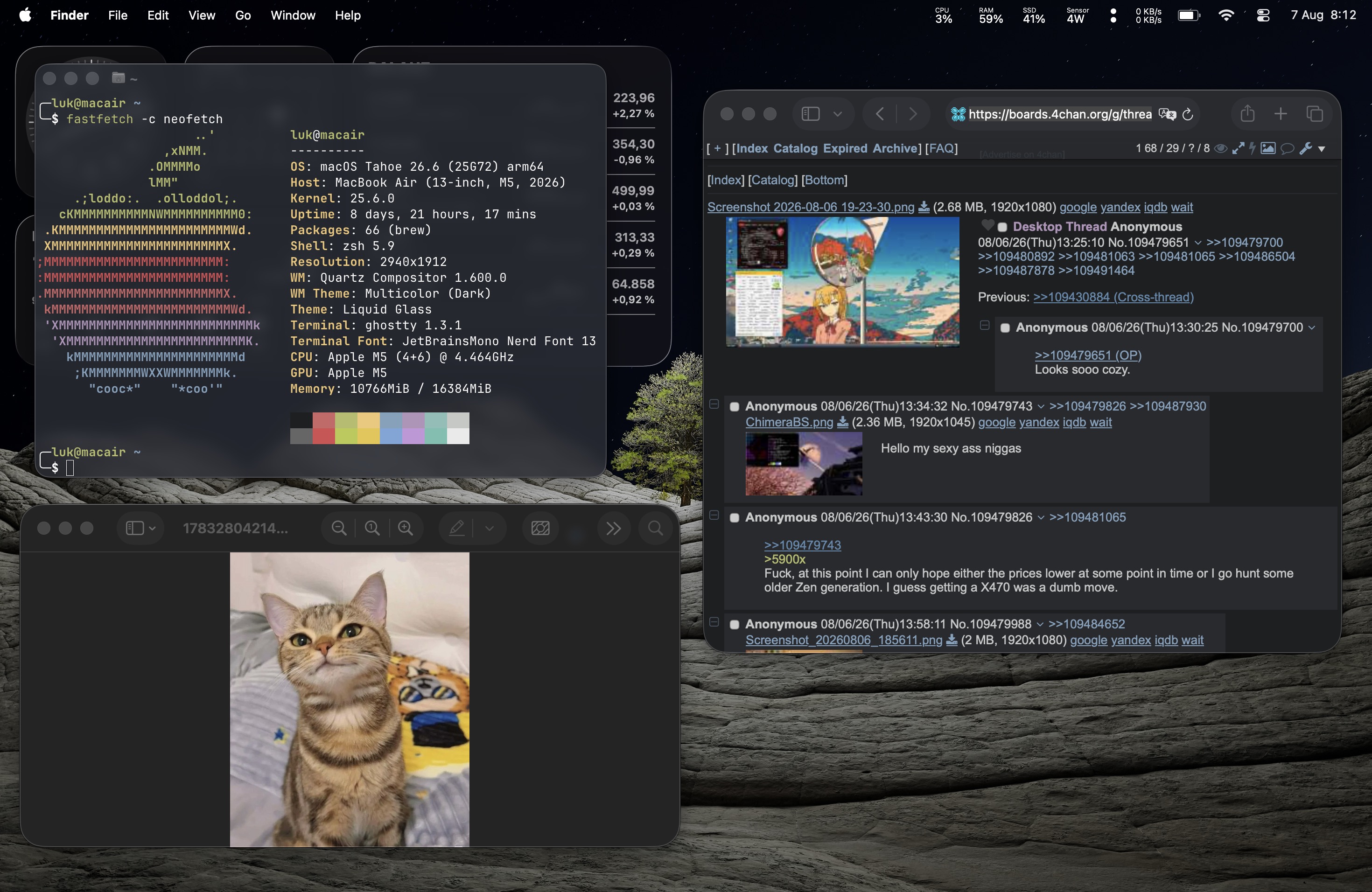The height and width of the screenshot is (892, 1372).
Task: Activate the Markup pencil tool in Preview
Action: pyautogui.click(x=456, y=528)
